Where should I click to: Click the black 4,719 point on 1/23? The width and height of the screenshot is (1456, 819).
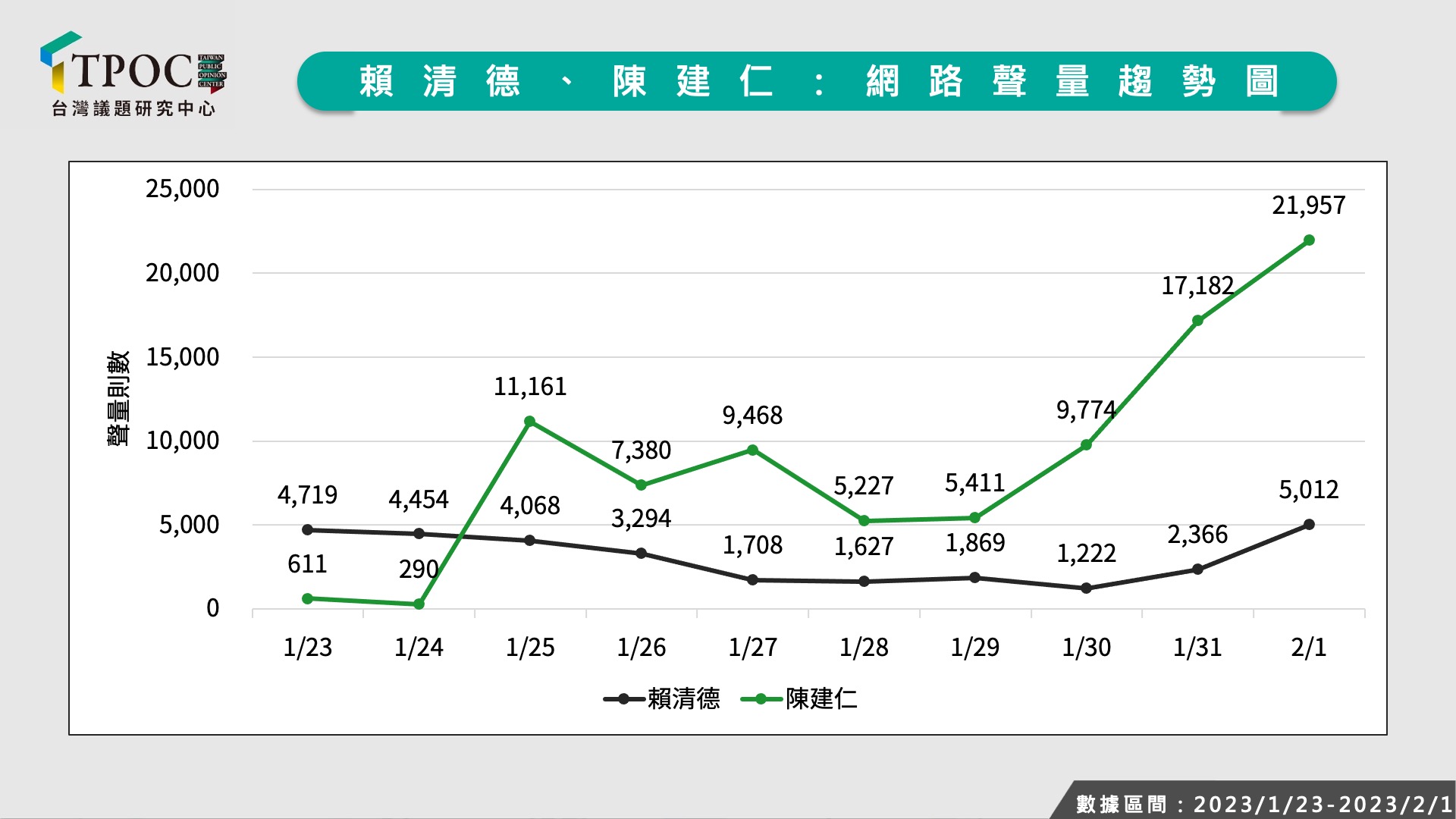(x=307, y=530)
